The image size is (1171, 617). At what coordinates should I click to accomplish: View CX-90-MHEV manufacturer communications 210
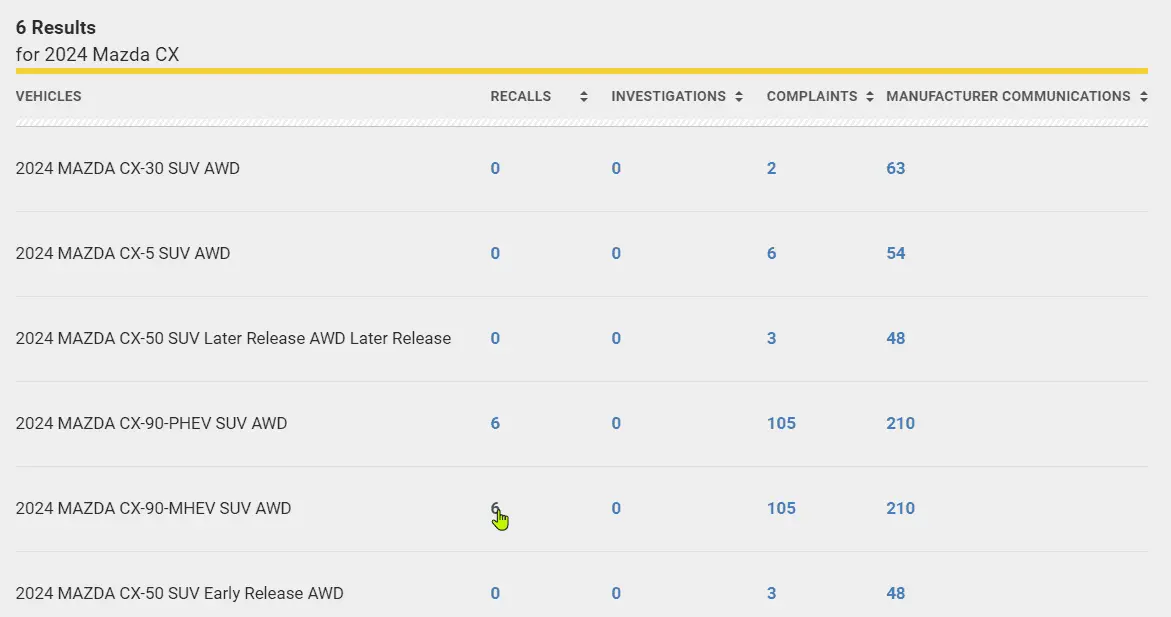point(900,508)
